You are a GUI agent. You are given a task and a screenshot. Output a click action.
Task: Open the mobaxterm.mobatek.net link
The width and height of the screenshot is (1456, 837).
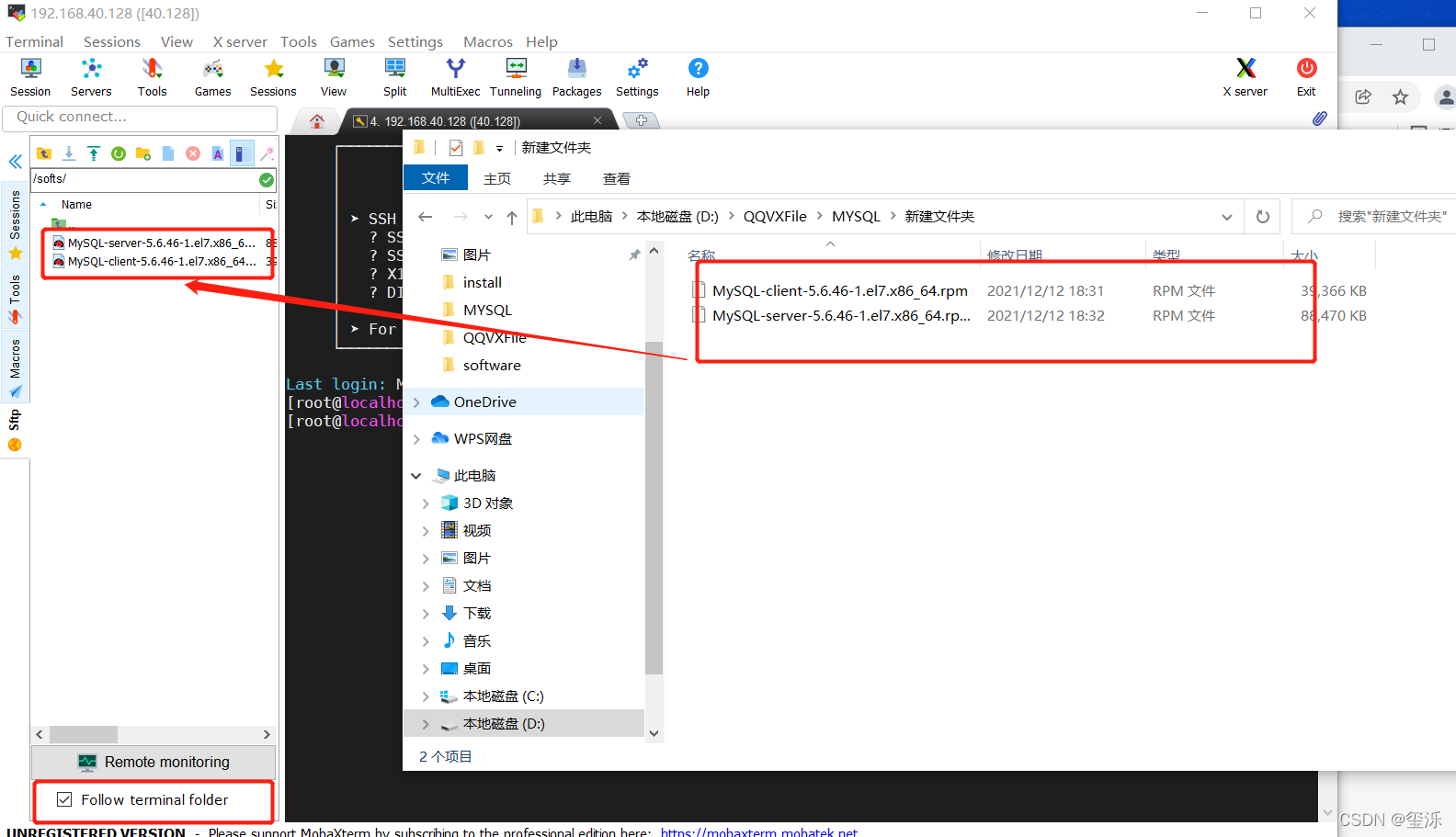pos(759,832)
